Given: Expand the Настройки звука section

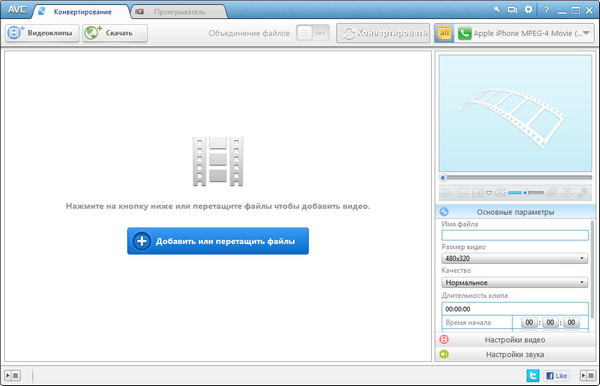Looking at the screenshot, I should (x=515, y=354).
